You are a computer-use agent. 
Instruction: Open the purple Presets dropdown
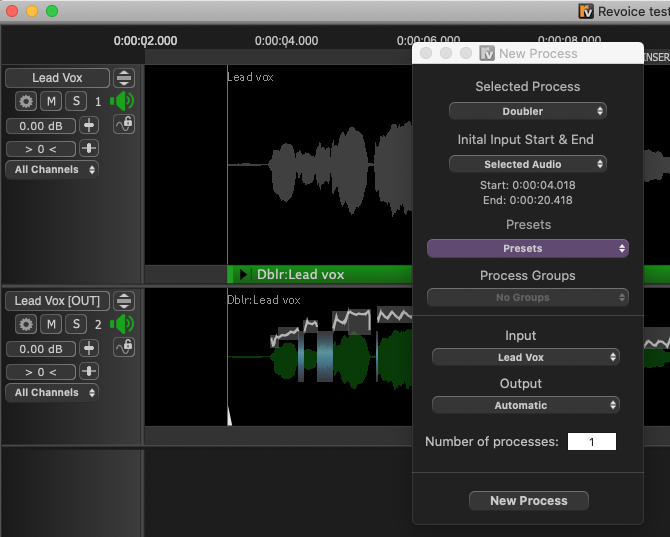(528, 248)
